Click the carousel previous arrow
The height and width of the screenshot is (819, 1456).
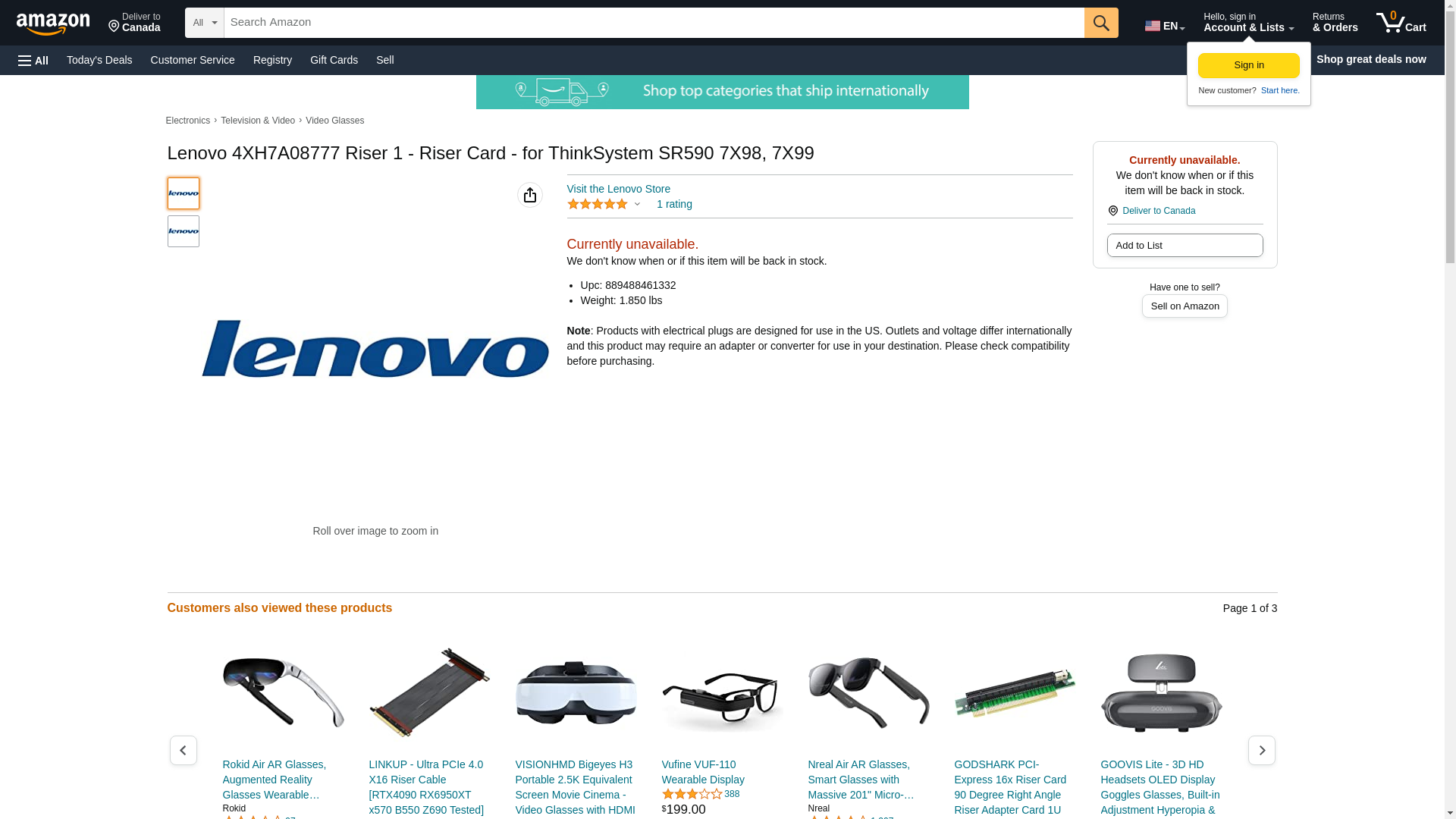click(183, 750)
